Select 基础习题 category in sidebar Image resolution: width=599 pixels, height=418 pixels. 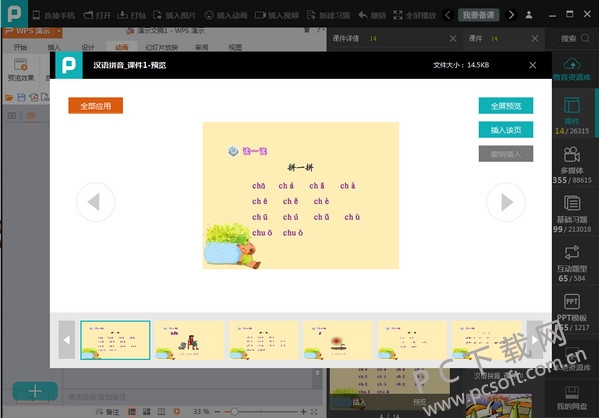[x=572, y=214]
